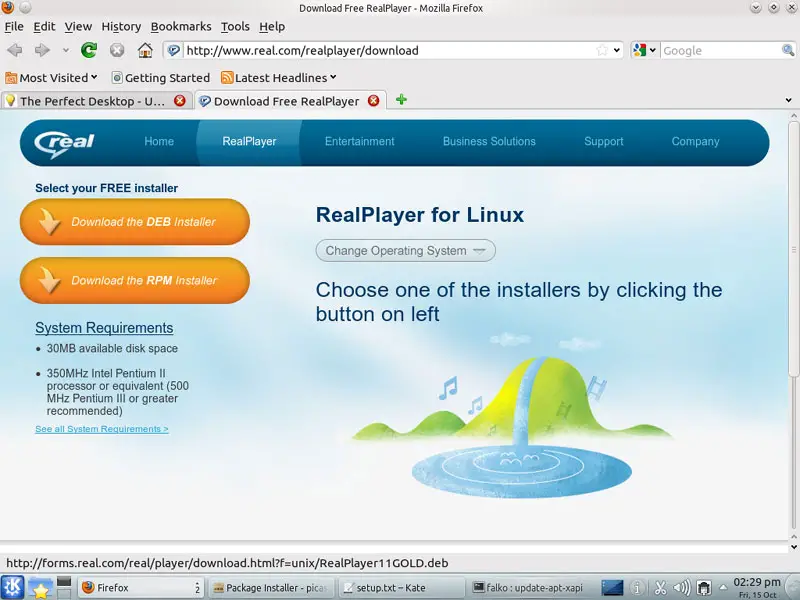Open the Change Operating System dropdown
The height and width of the screenshot is (600, 800).
406,251
